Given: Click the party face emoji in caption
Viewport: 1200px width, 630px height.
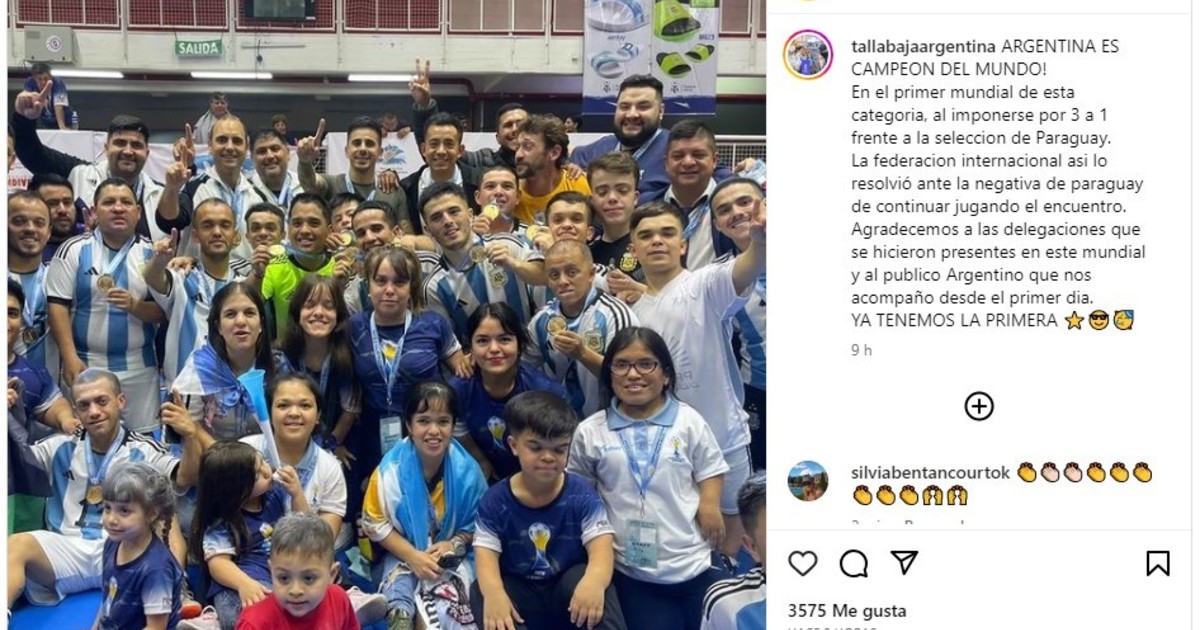Looking at the screenshot, I should pyautogui.click(x=1123, y=321).
